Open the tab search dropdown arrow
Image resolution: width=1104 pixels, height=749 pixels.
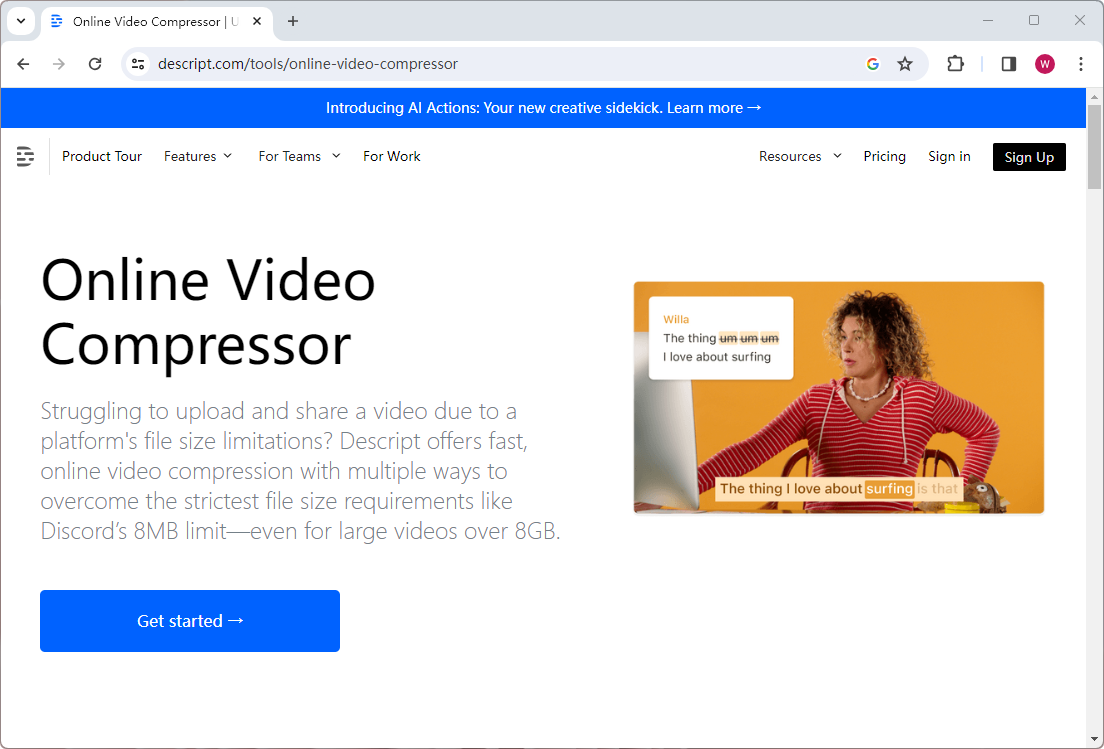tap(21, 21)
